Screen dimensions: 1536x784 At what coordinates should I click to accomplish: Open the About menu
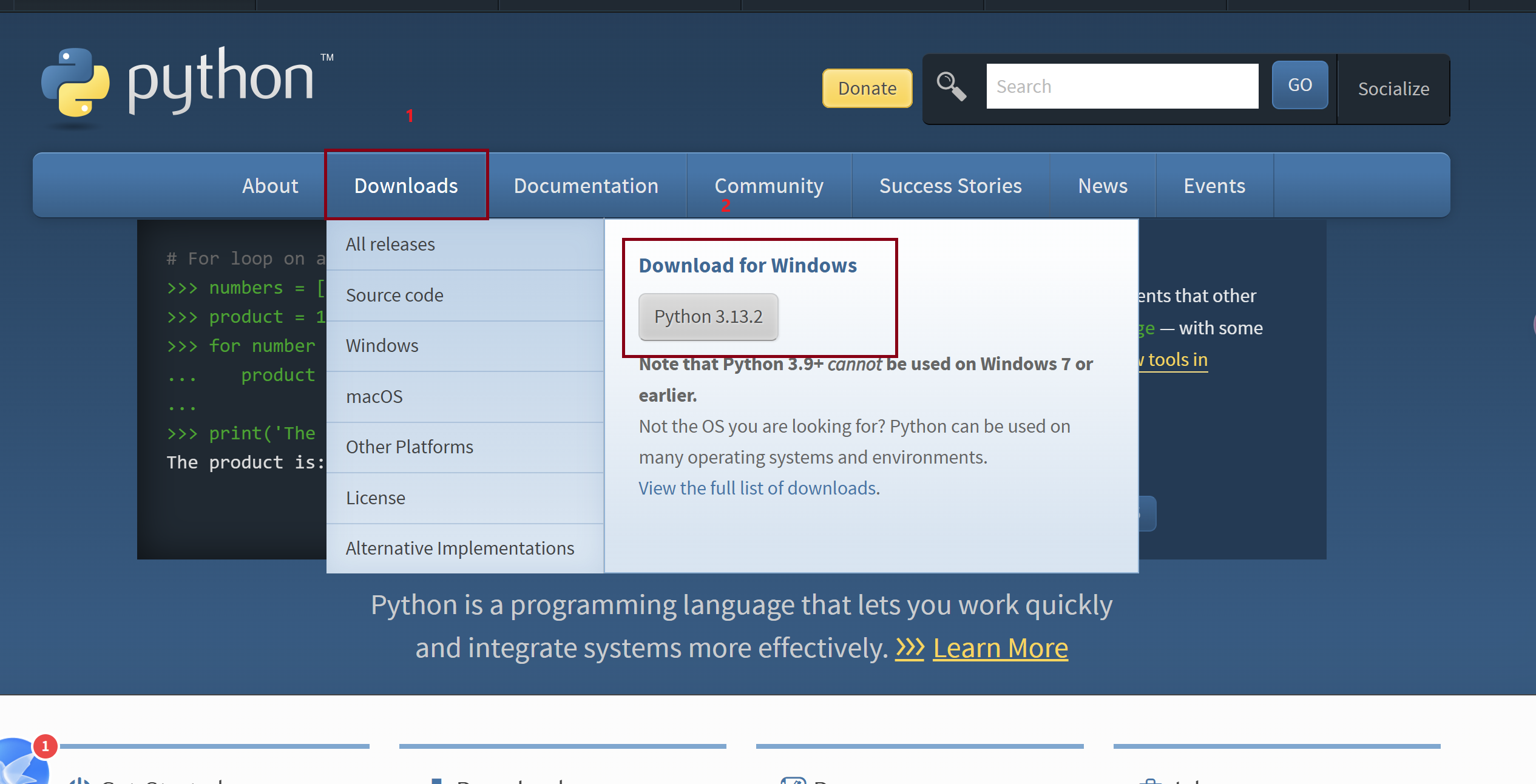270,185
